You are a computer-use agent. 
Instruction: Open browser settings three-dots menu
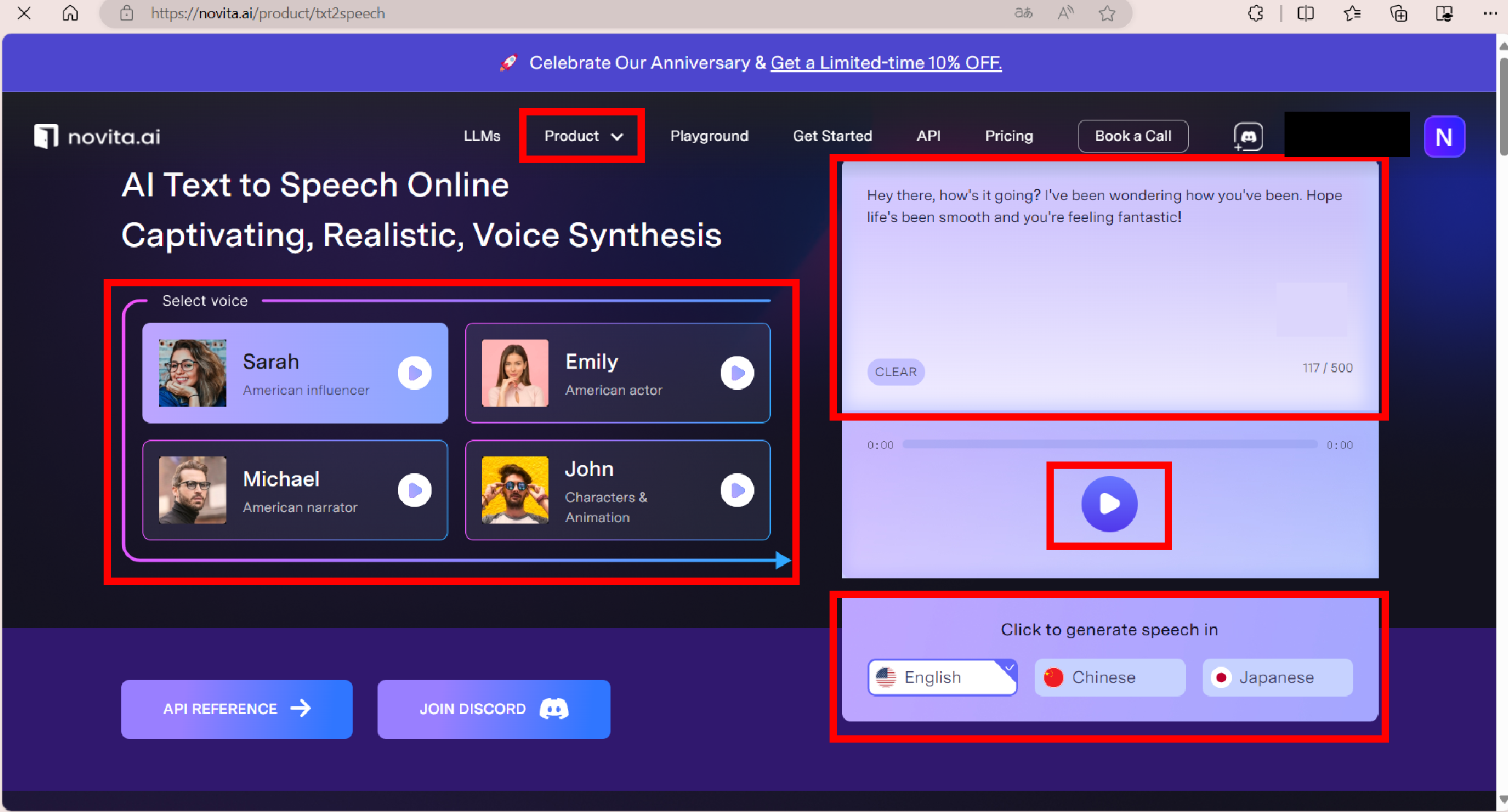1490,13
